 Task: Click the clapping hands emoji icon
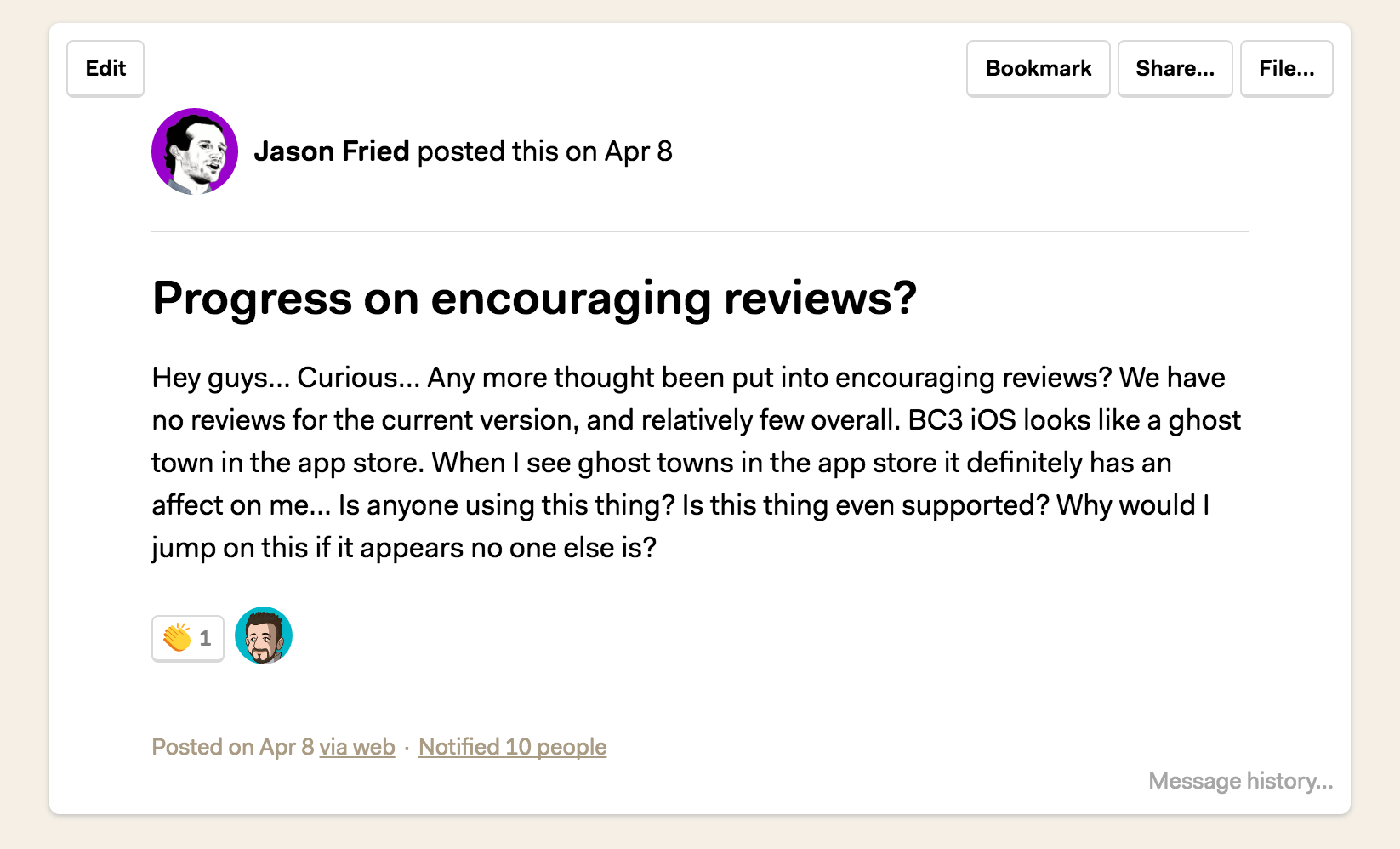tap(177, 637)
